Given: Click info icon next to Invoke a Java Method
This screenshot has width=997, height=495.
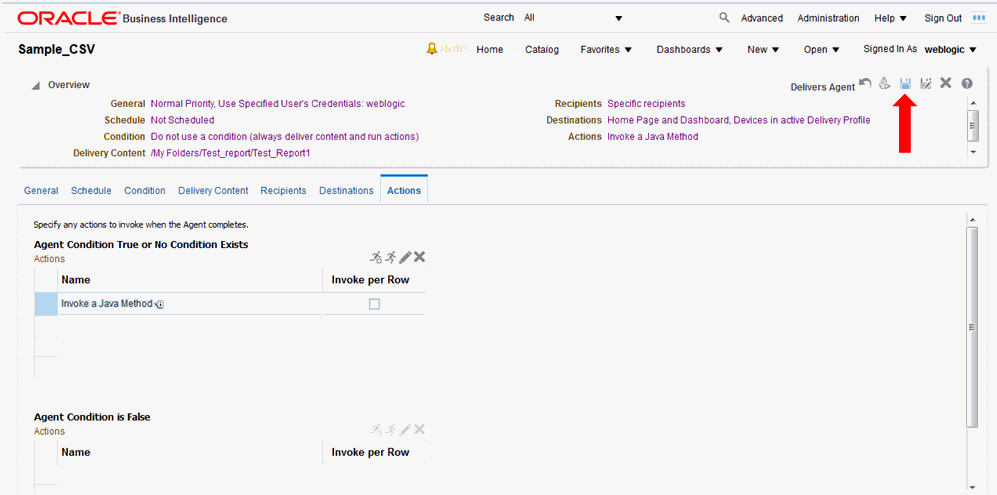Looking at the screenshot, I should 160,305.
